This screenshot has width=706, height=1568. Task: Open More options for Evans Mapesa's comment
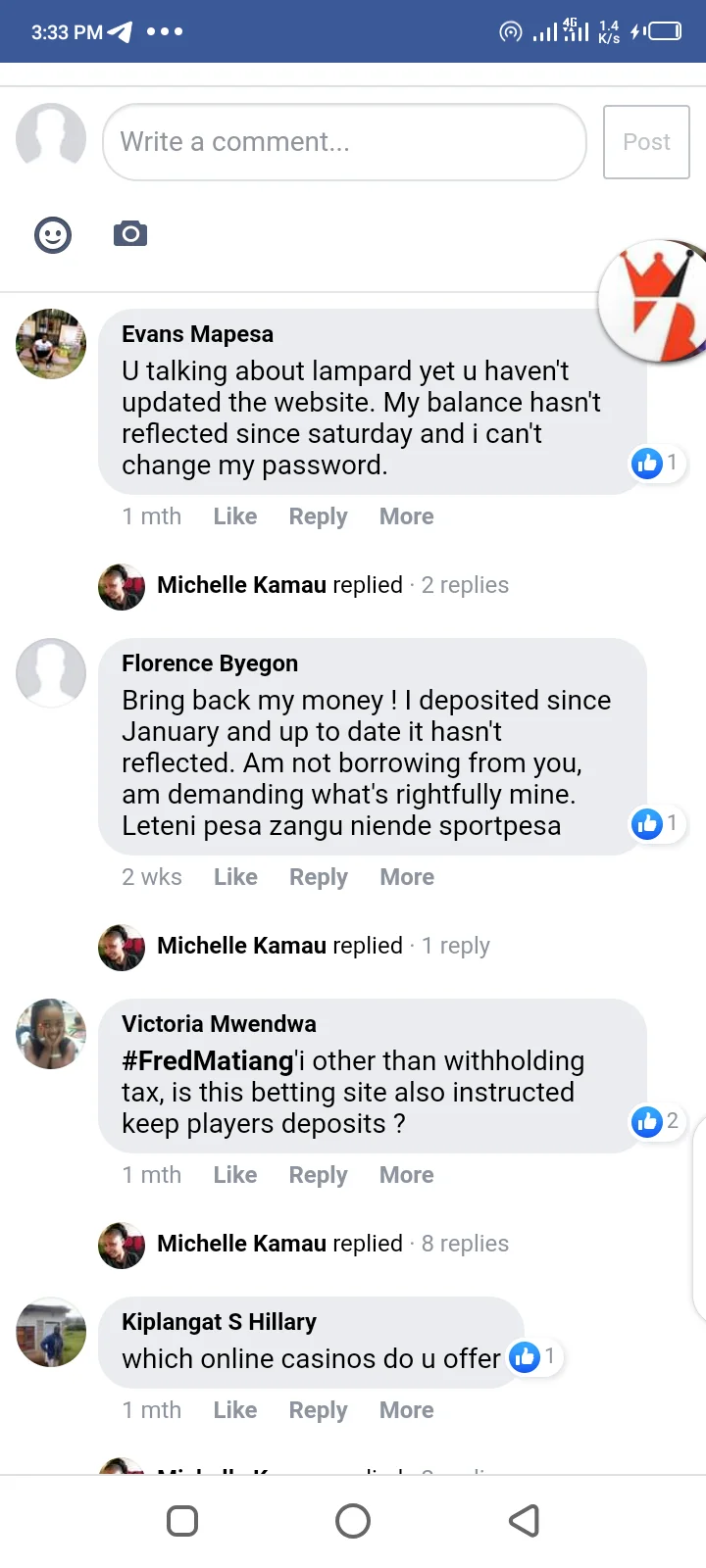click(x=406, y=516)
